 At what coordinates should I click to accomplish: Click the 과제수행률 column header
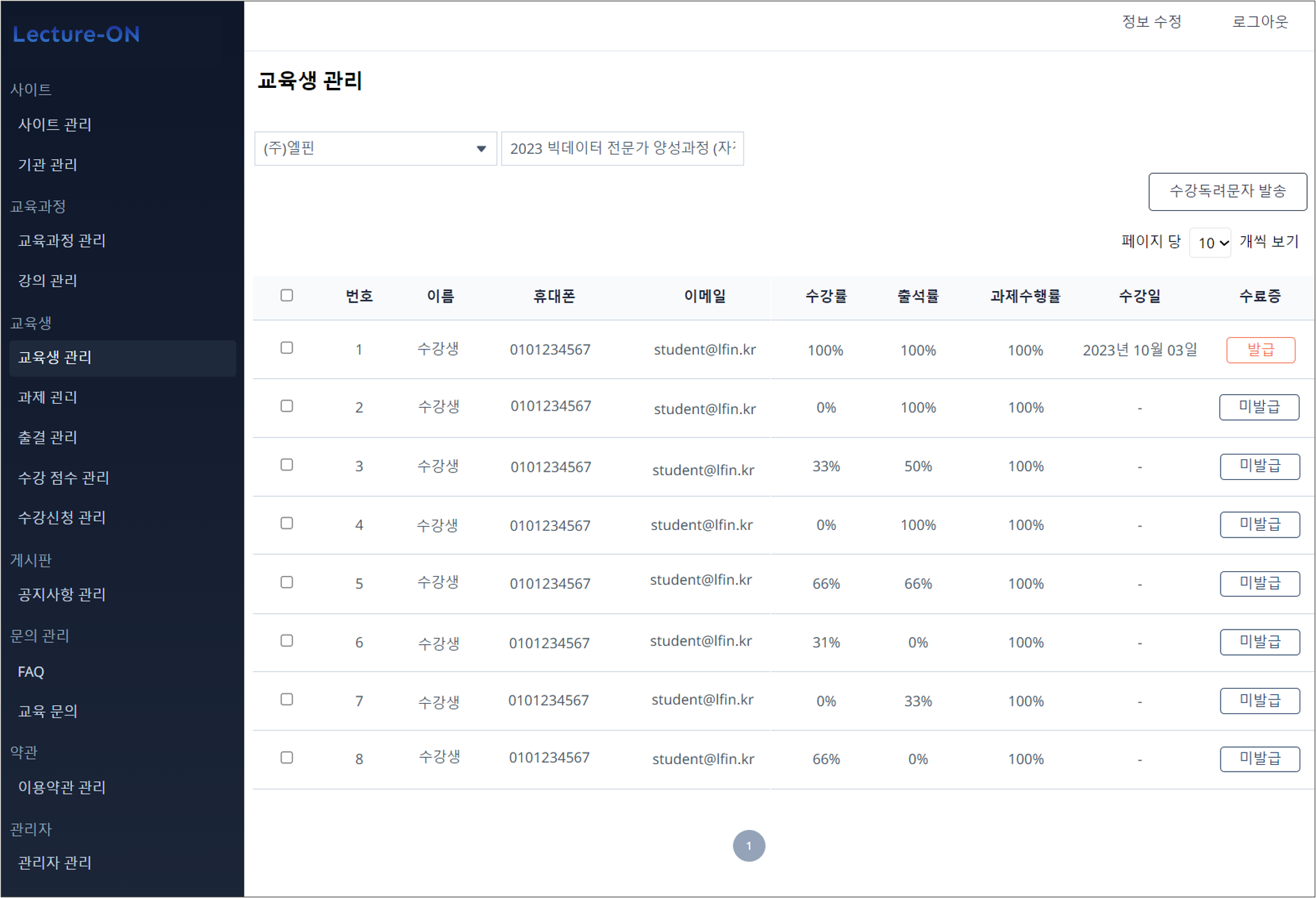1026,296
